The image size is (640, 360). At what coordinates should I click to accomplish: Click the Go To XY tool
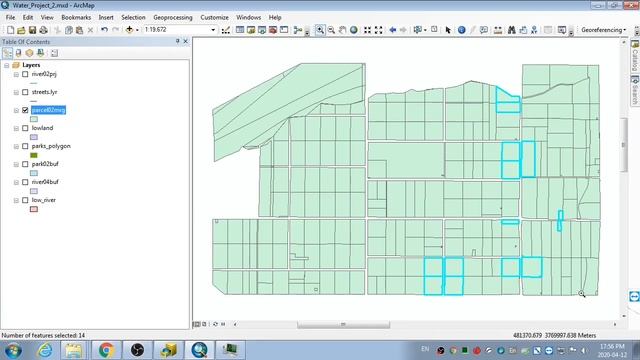(534, 30)
